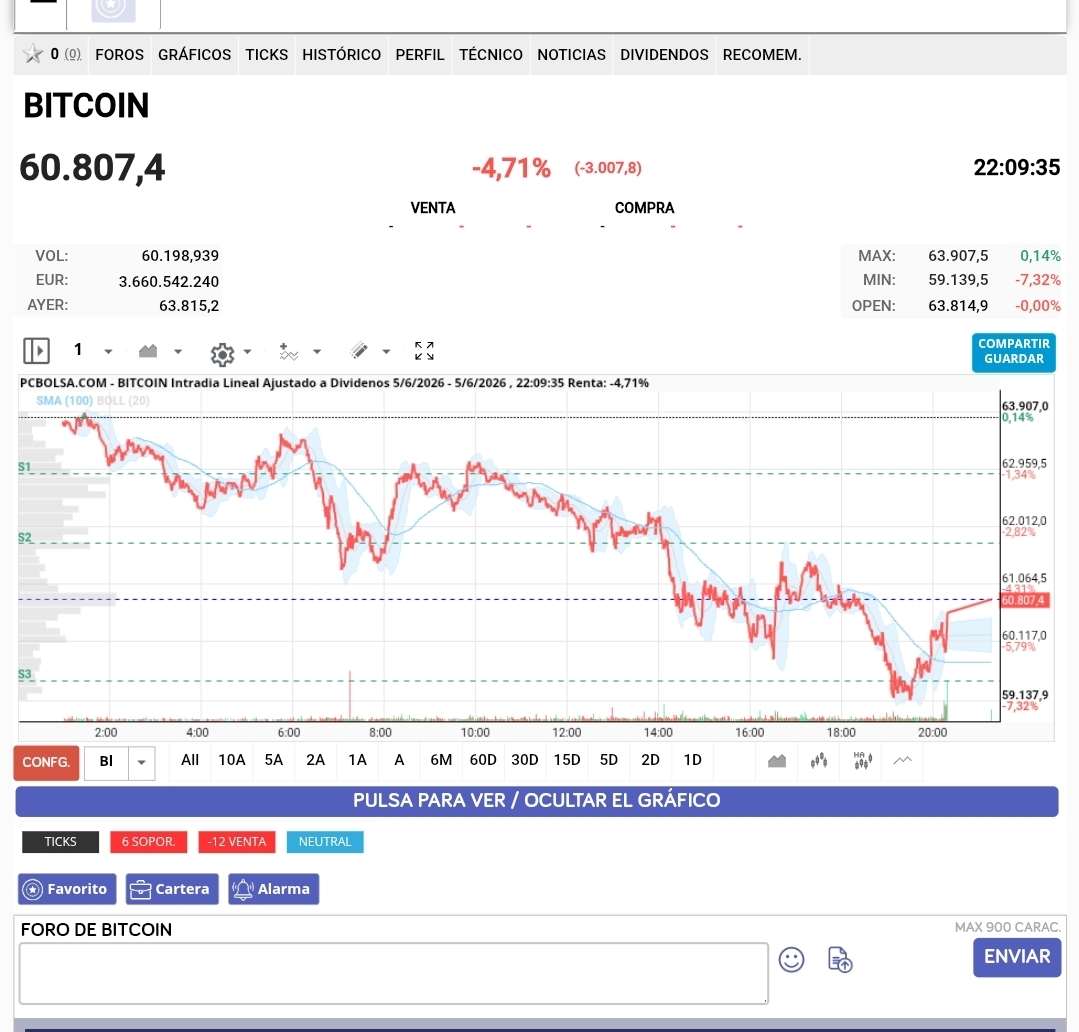Select candlestick chart type icon
This screenshot has width=1079, height=1032.
[819, 760]
